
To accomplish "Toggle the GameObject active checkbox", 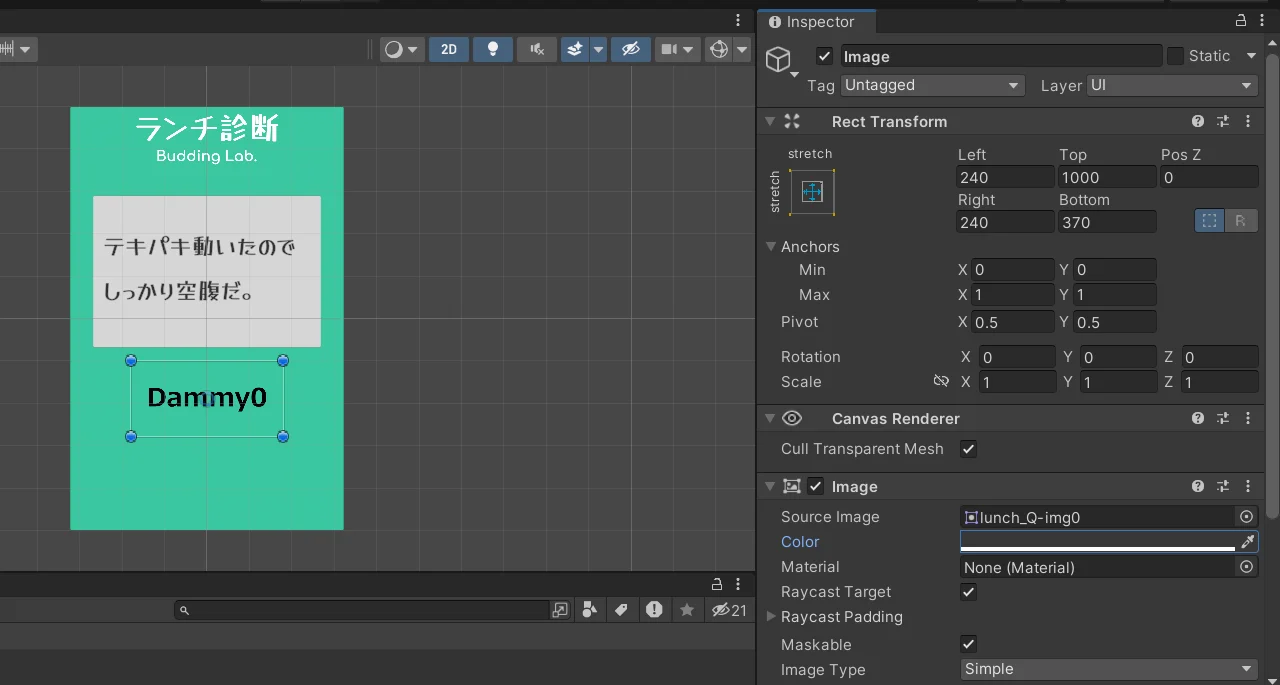I will [x=824, y=56].
